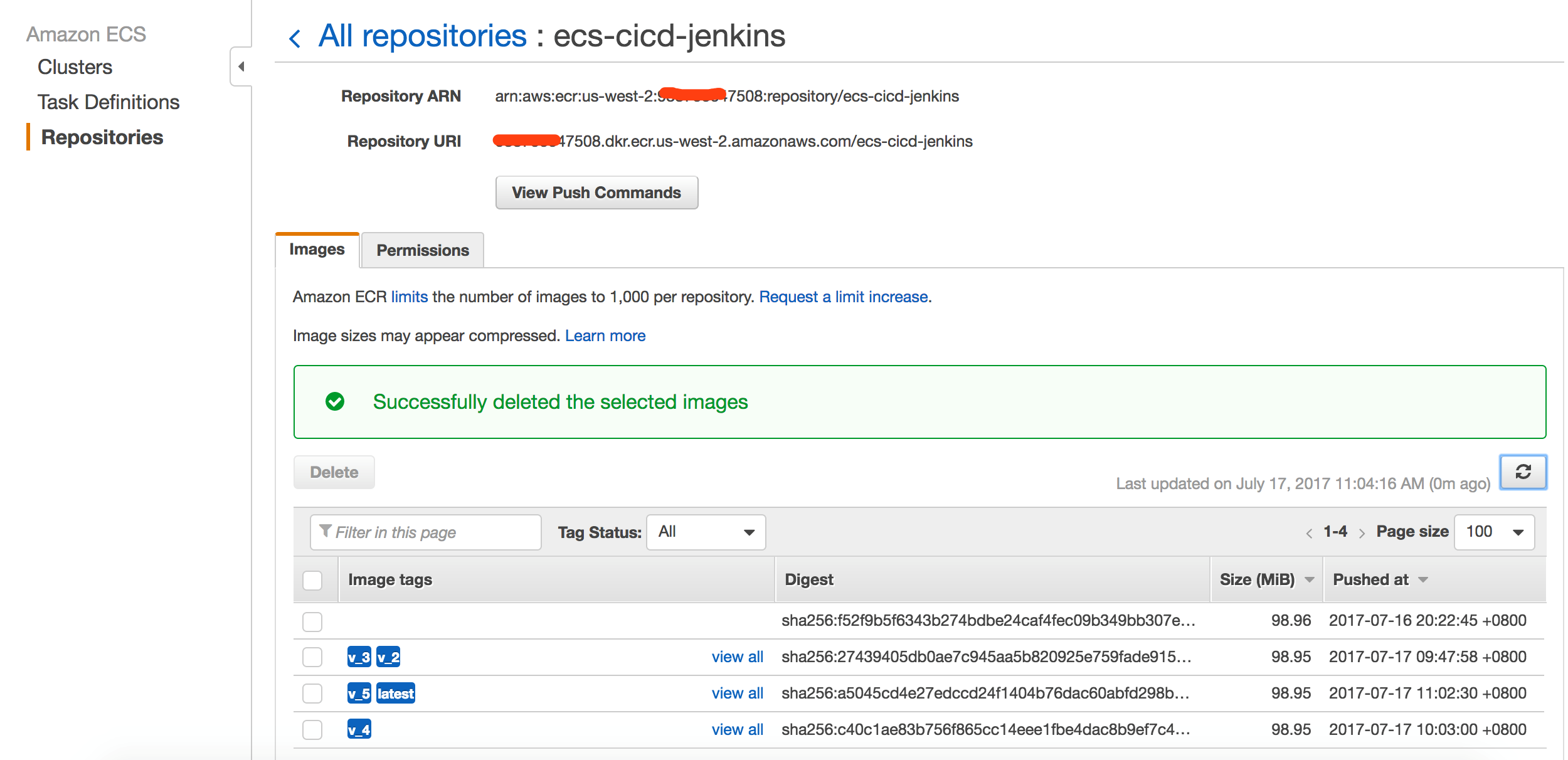Collapse the left navigation sidebar arrow
The width and height of the screenshot is (1568, 760).
click(x=241, y=66)
